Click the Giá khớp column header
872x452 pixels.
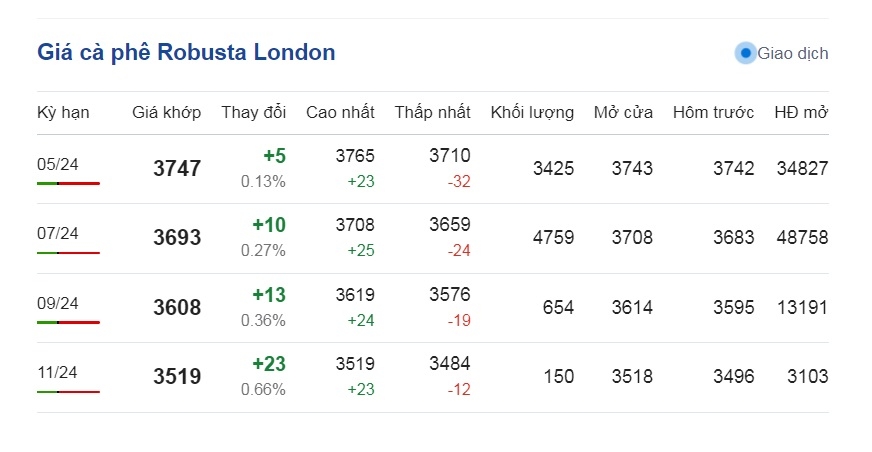(167, 113)
